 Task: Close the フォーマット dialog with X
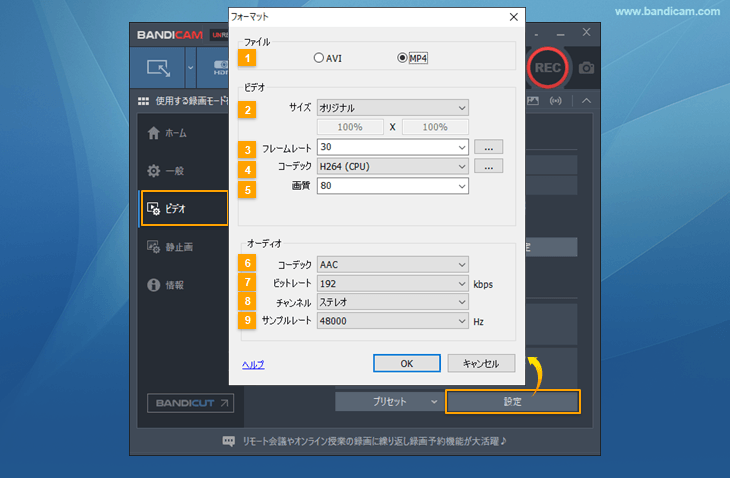click(514, 17)
